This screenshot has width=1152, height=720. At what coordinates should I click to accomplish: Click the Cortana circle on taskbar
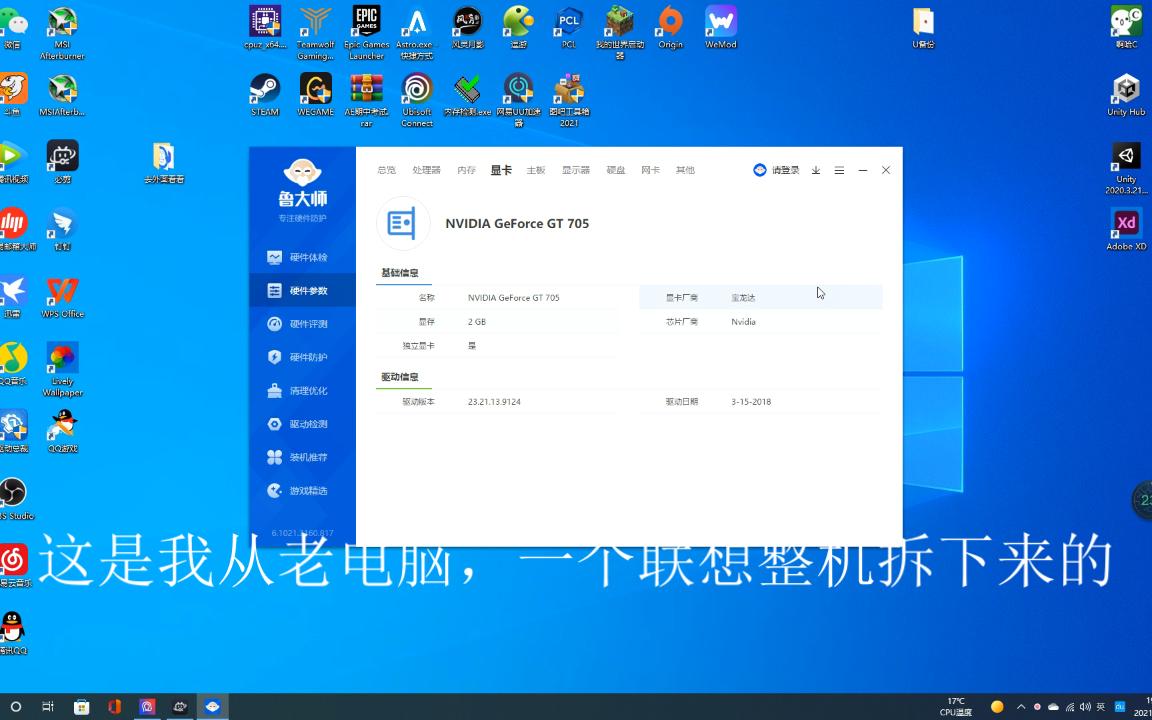[x=15, y=707]
